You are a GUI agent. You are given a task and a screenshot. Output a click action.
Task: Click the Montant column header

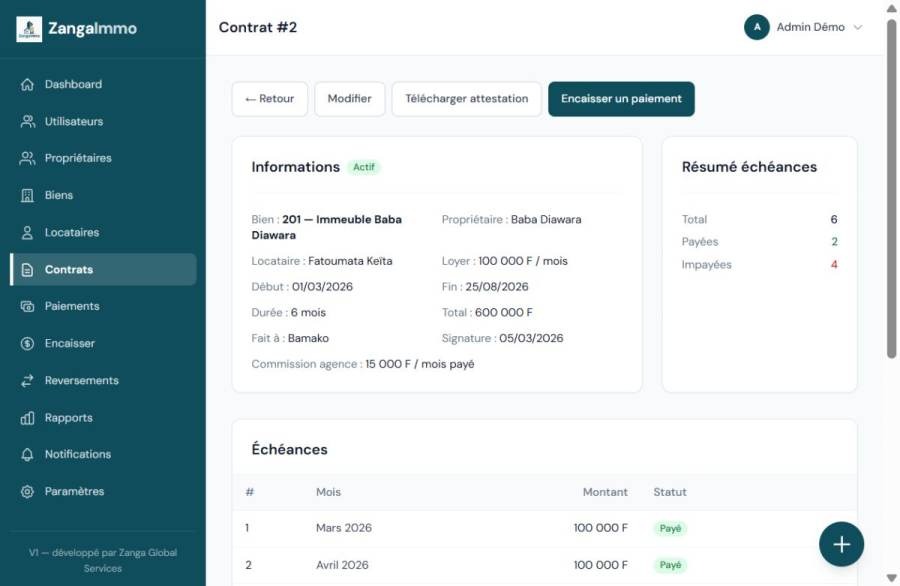point(605,492)
